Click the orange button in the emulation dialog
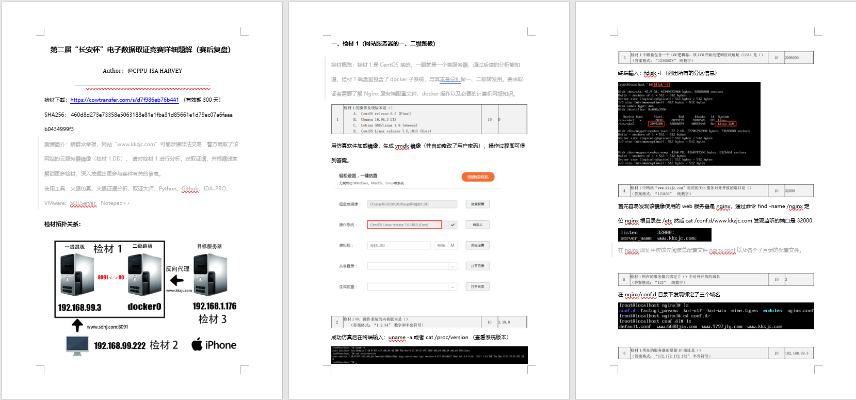856x400 pixels. point(478,177)
